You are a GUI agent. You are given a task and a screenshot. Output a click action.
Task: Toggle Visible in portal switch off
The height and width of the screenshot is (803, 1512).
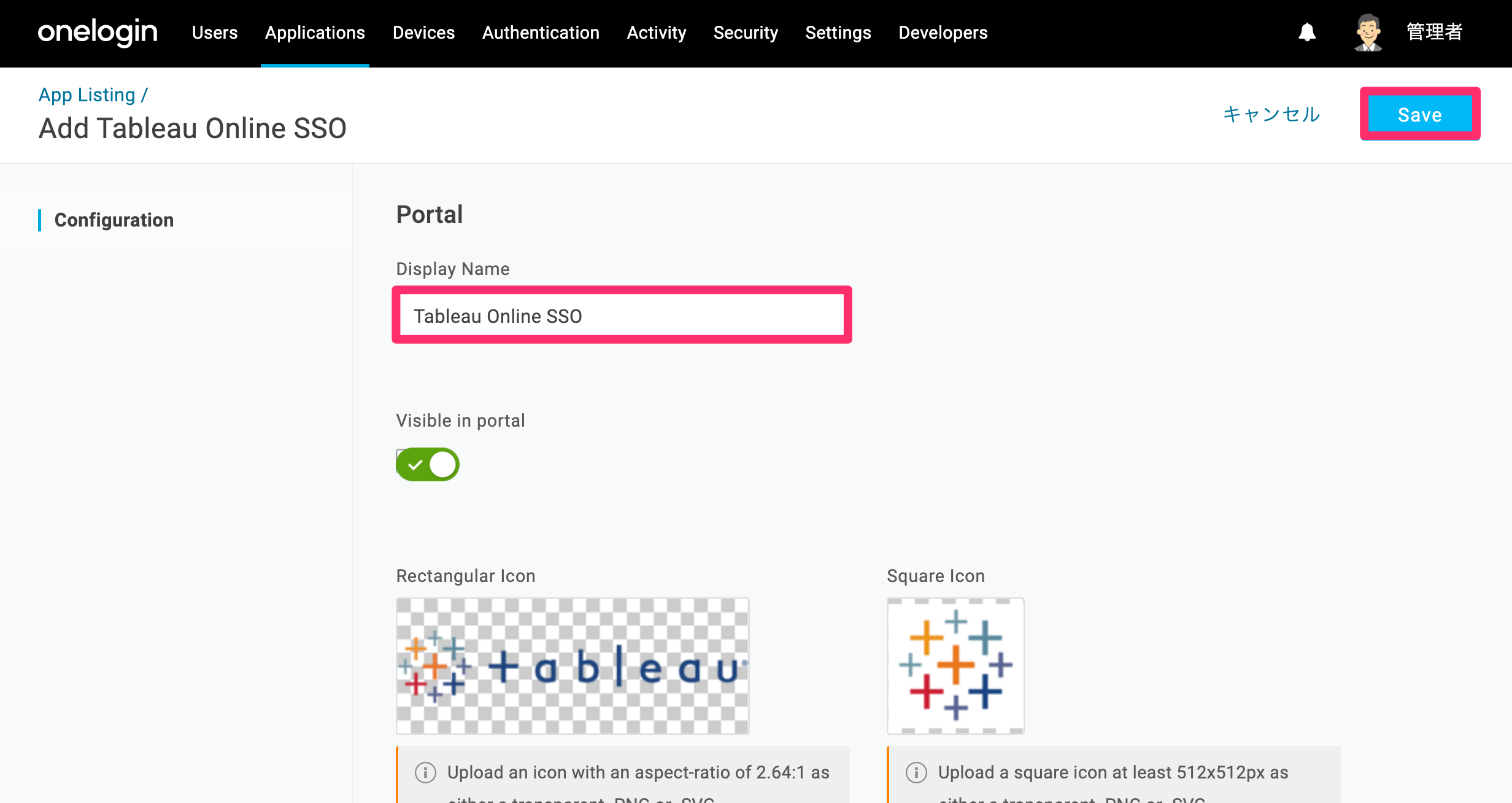(428, 465)
